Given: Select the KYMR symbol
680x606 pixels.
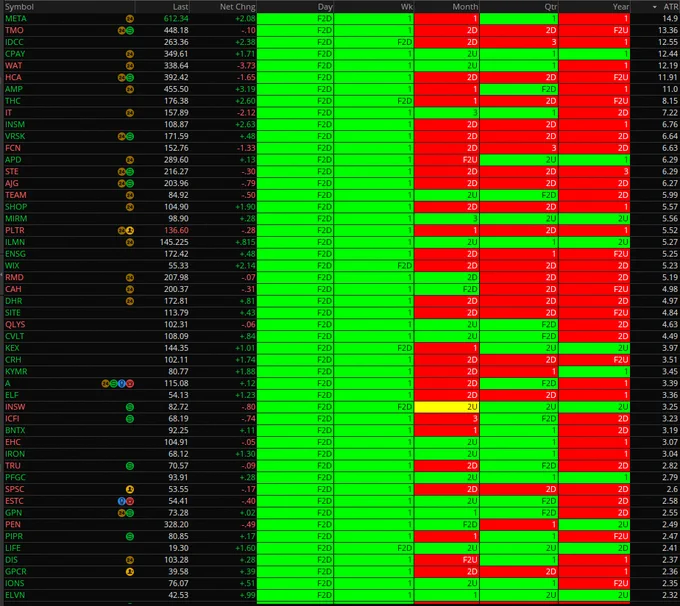Looking at the screenshot, I should click(16, 371).
